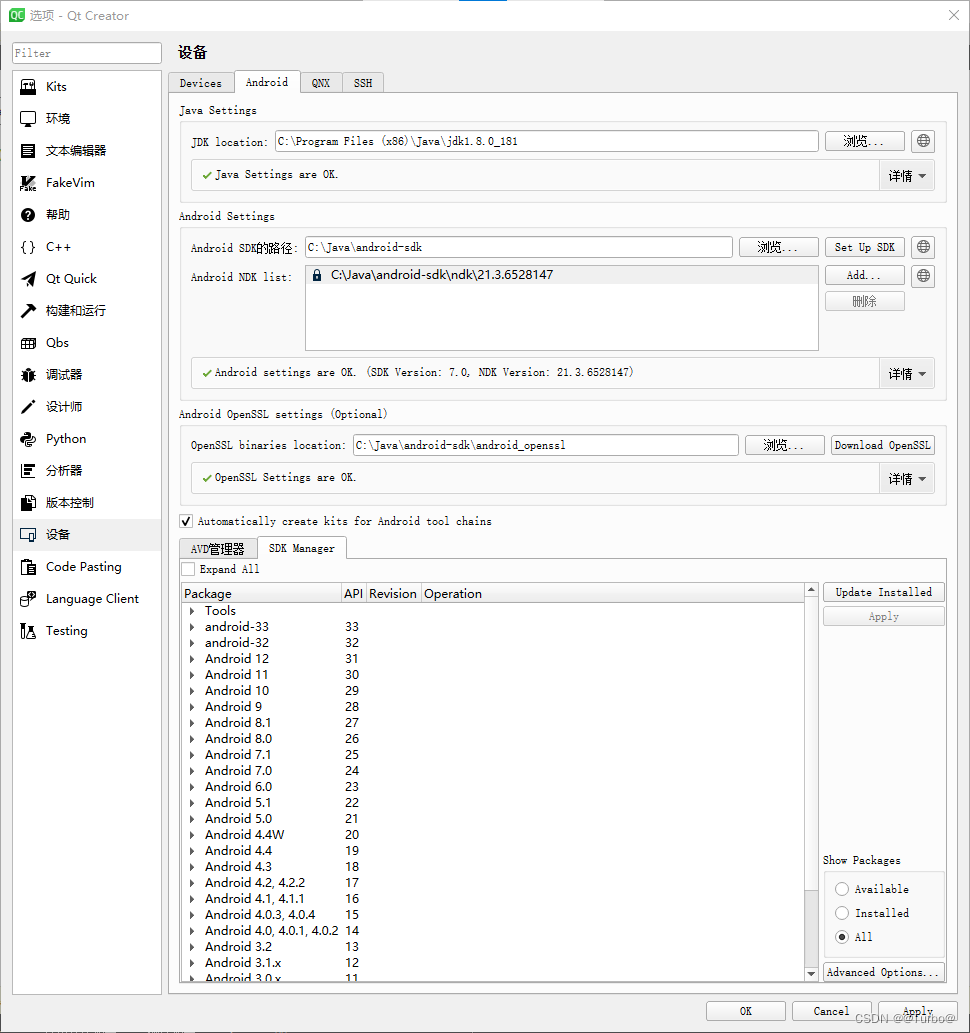Open the 设备 devices icon

pyautogui.click(x=28, y=535)
